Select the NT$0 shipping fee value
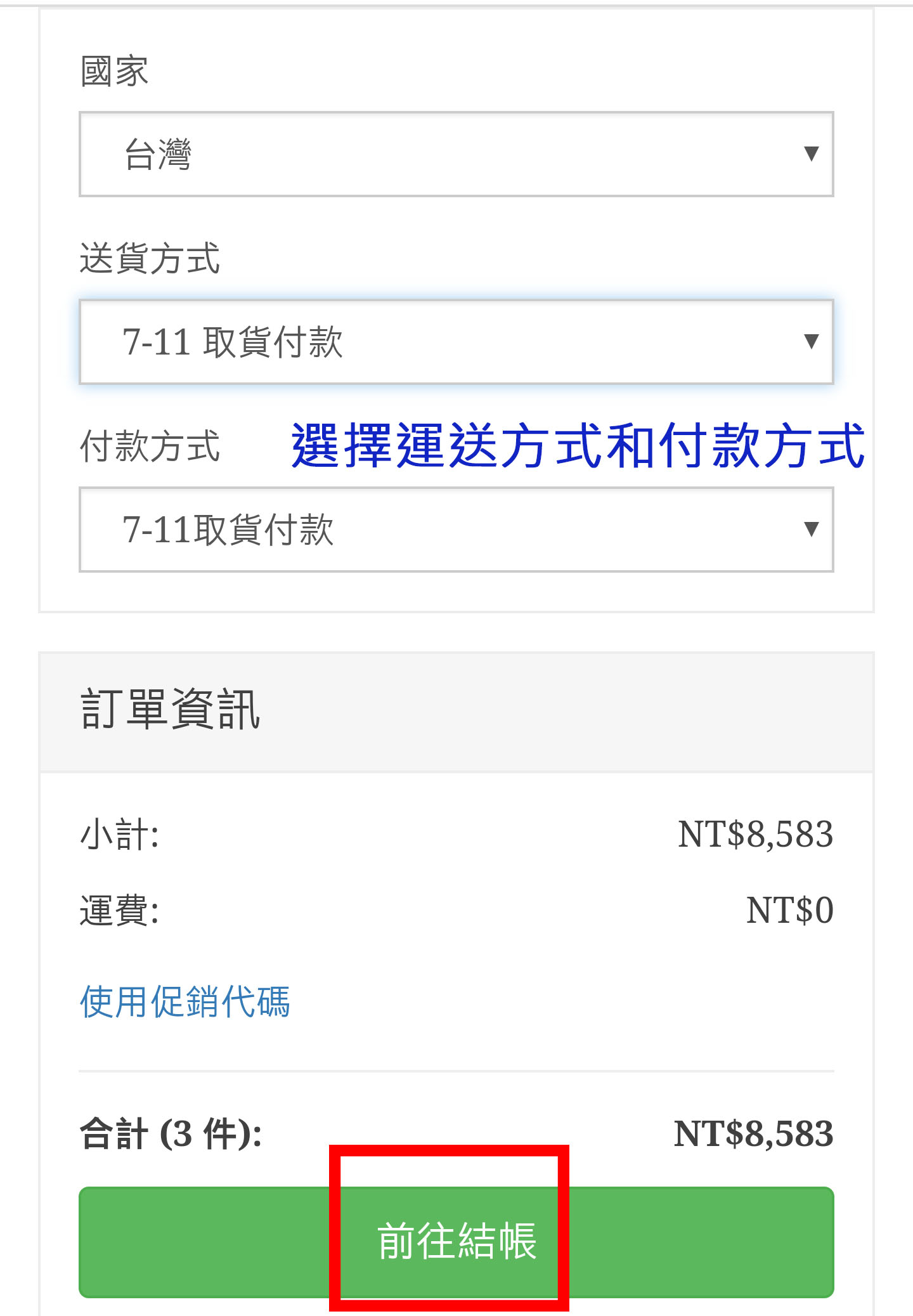This screenshot has width=913, height=1316. coord(789,911)
